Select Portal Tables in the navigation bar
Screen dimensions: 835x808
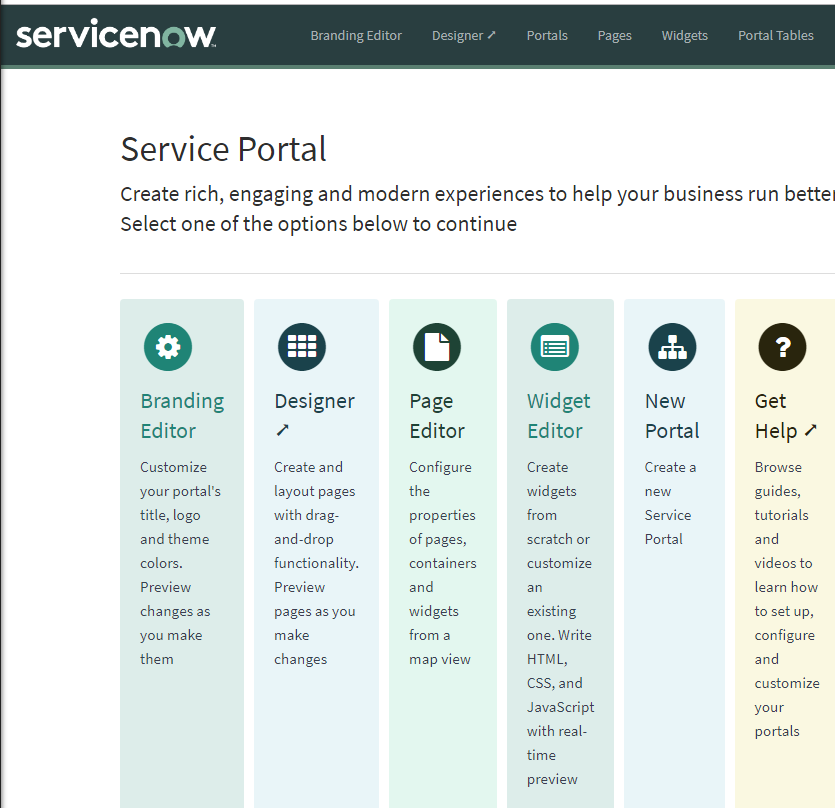click(x=776, y=35)
